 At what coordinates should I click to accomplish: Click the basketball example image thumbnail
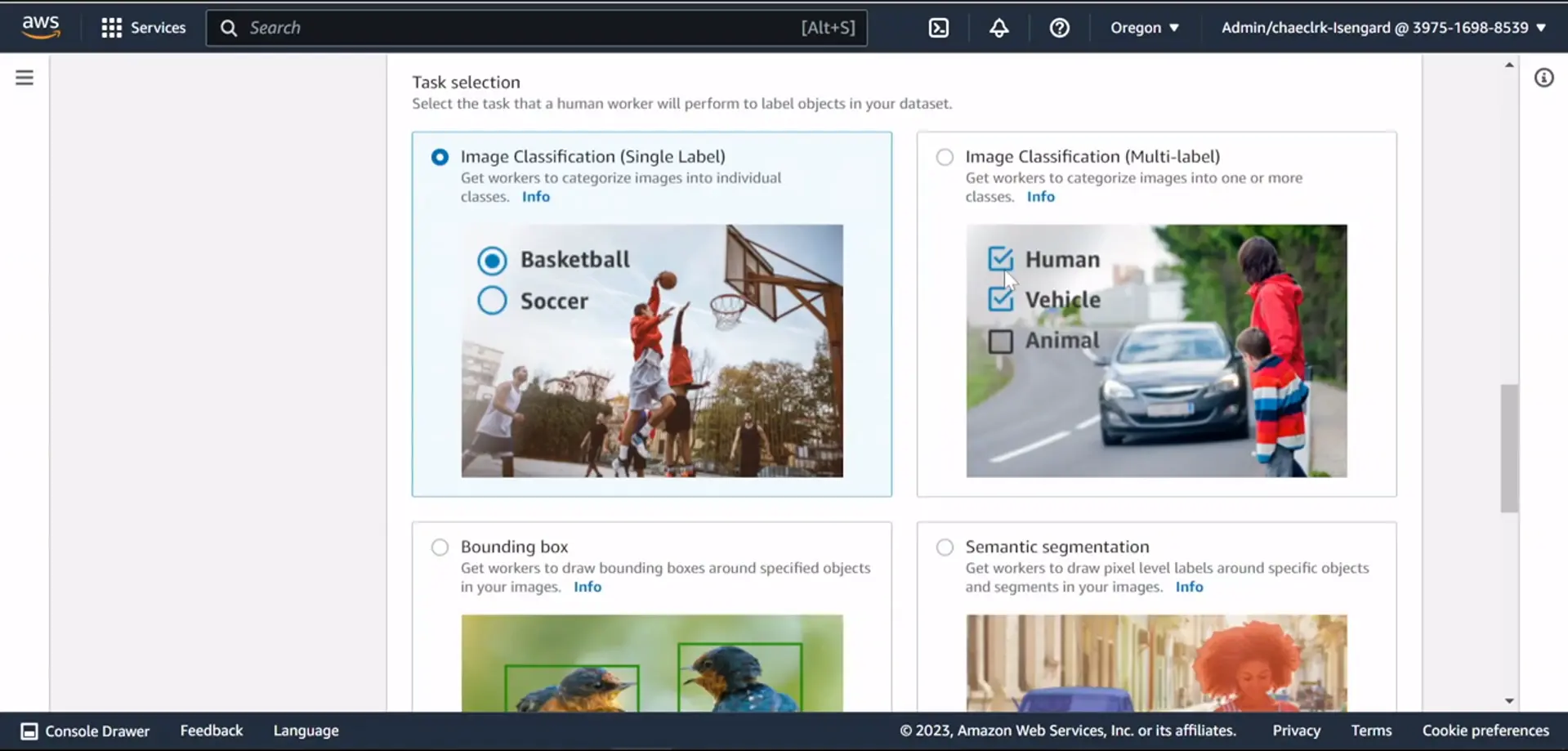pos(652,351)
